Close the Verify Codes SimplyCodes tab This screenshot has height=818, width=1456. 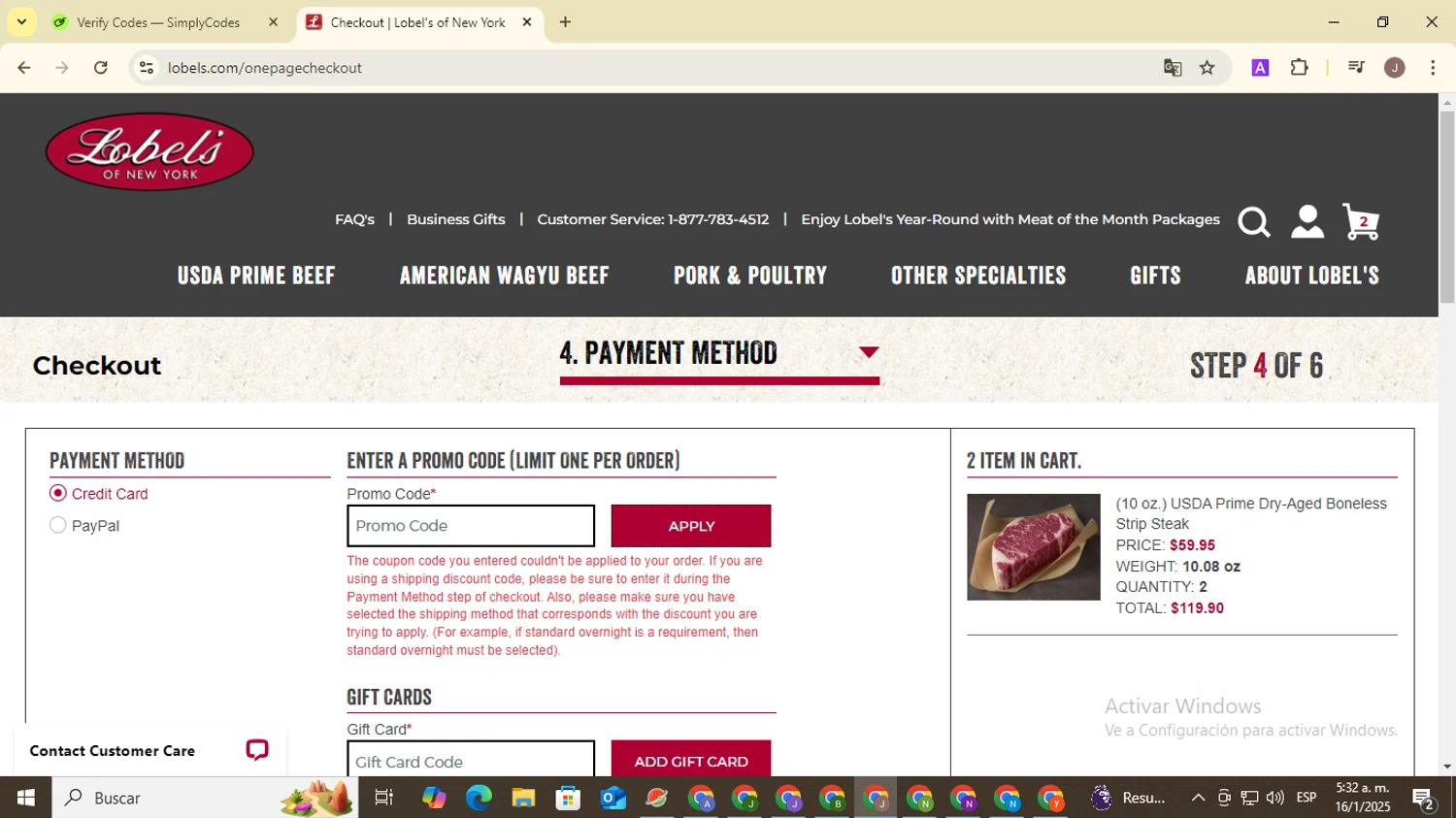[x=273, y=22]
